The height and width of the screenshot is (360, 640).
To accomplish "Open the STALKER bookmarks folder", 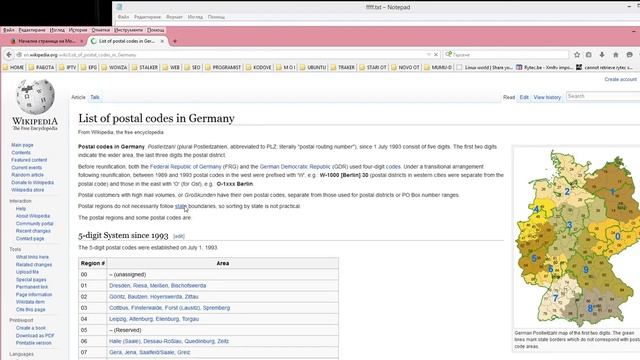I will [145, 67].
